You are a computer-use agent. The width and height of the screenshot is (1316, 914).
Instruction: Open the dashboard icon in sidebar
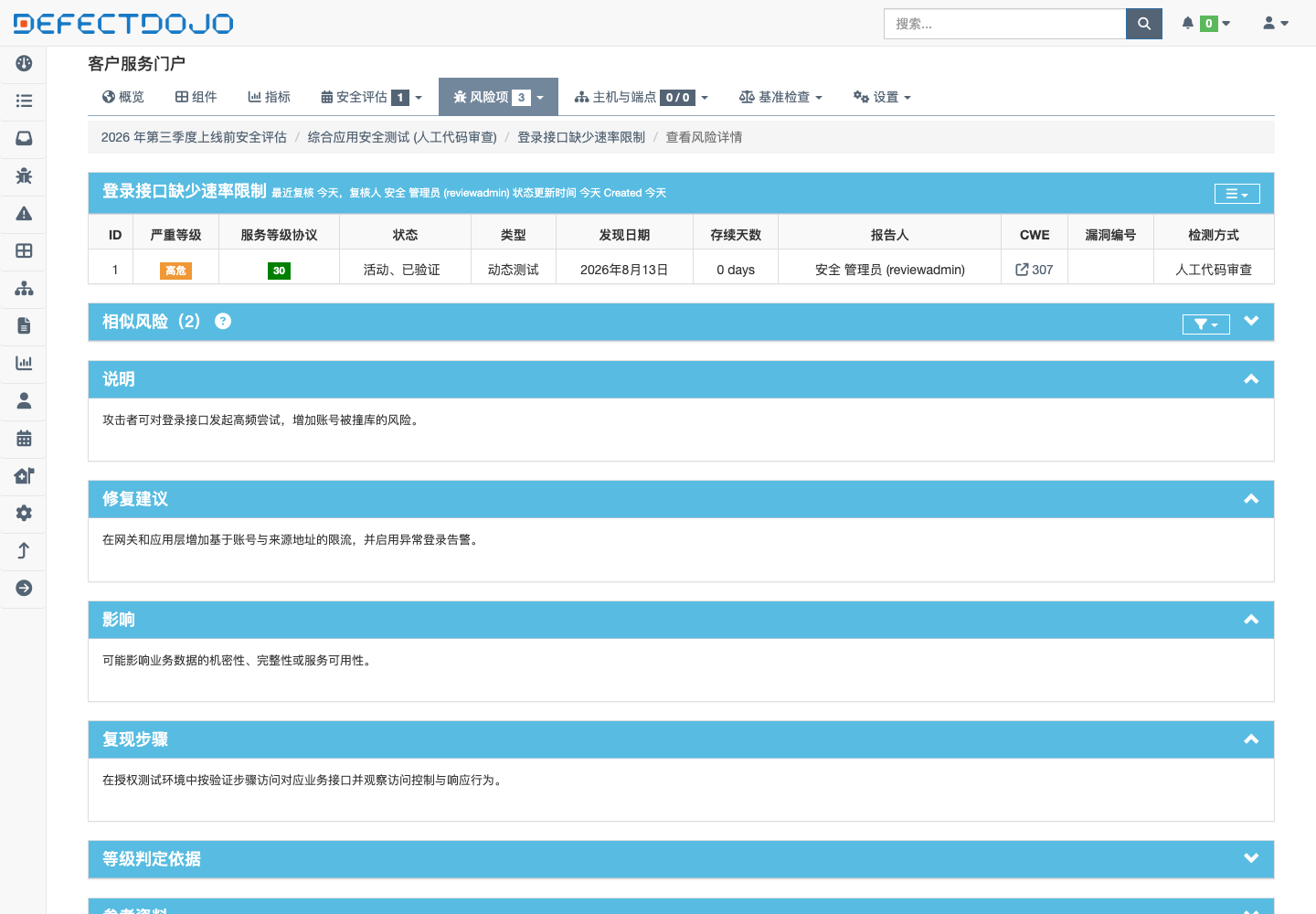pyautogui.click(x=24, y=63)
